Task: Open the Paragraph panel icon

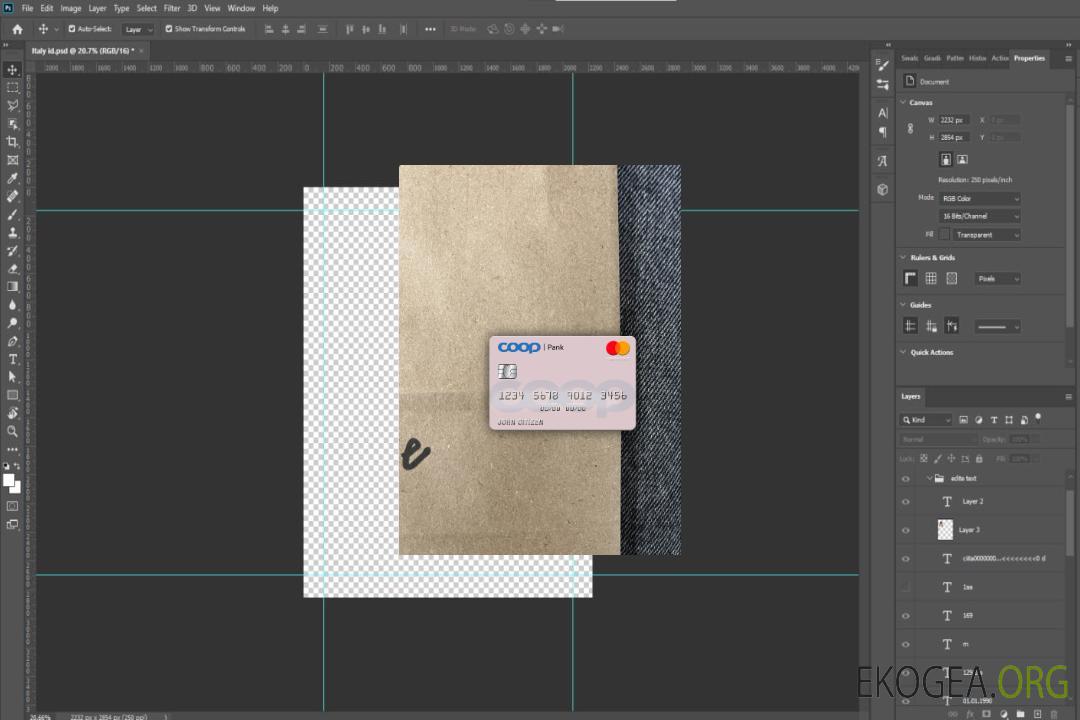Action: (x=882, y=132)
